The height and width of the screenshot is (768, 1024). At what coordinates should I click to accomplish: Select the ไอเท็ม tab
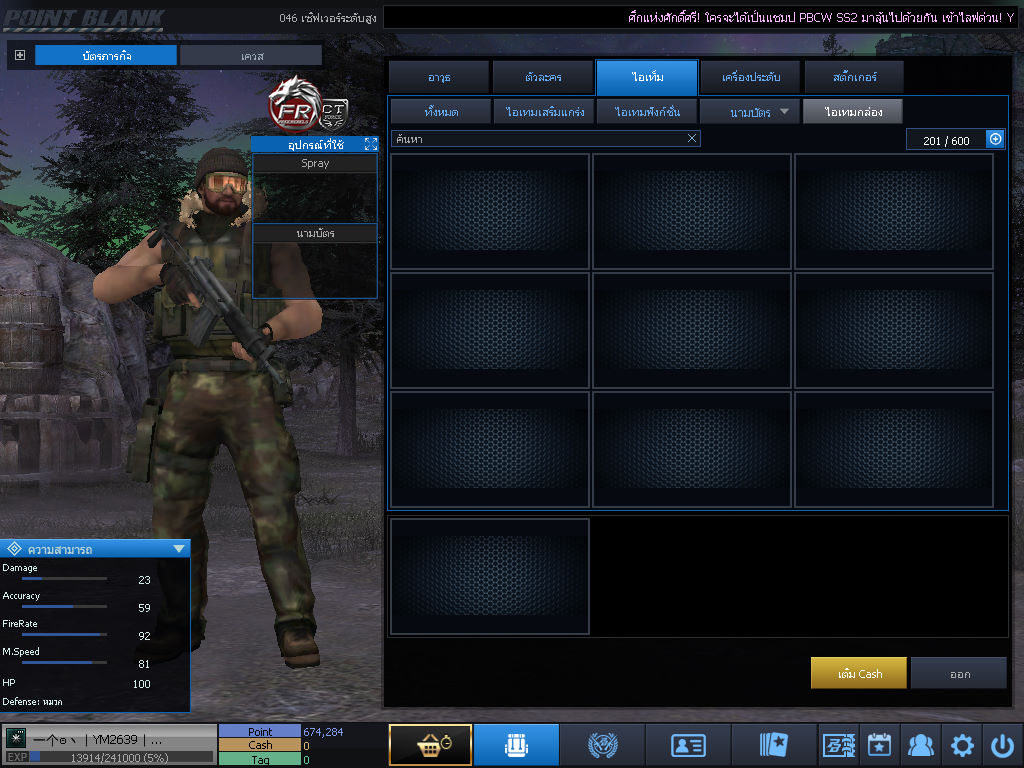[x=647, y=77]
